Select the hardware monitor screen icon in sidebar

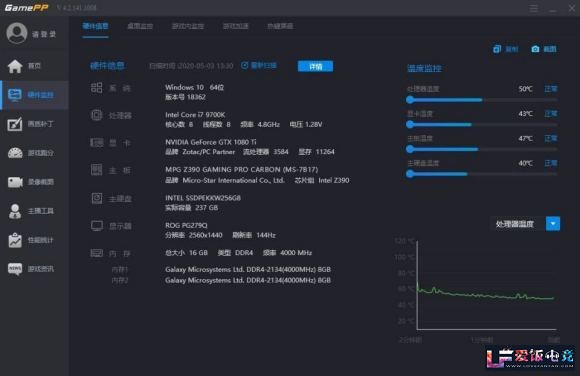click(x=15, y=95)
